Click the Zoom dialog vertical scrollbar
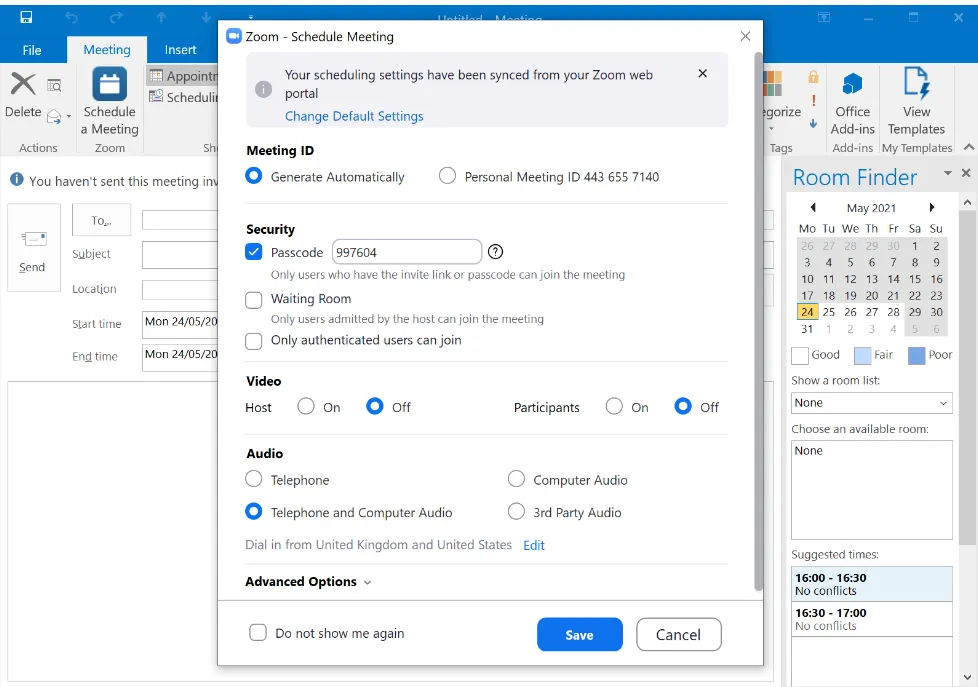Viewport: 978px width, 687px height. coord(758,322)
